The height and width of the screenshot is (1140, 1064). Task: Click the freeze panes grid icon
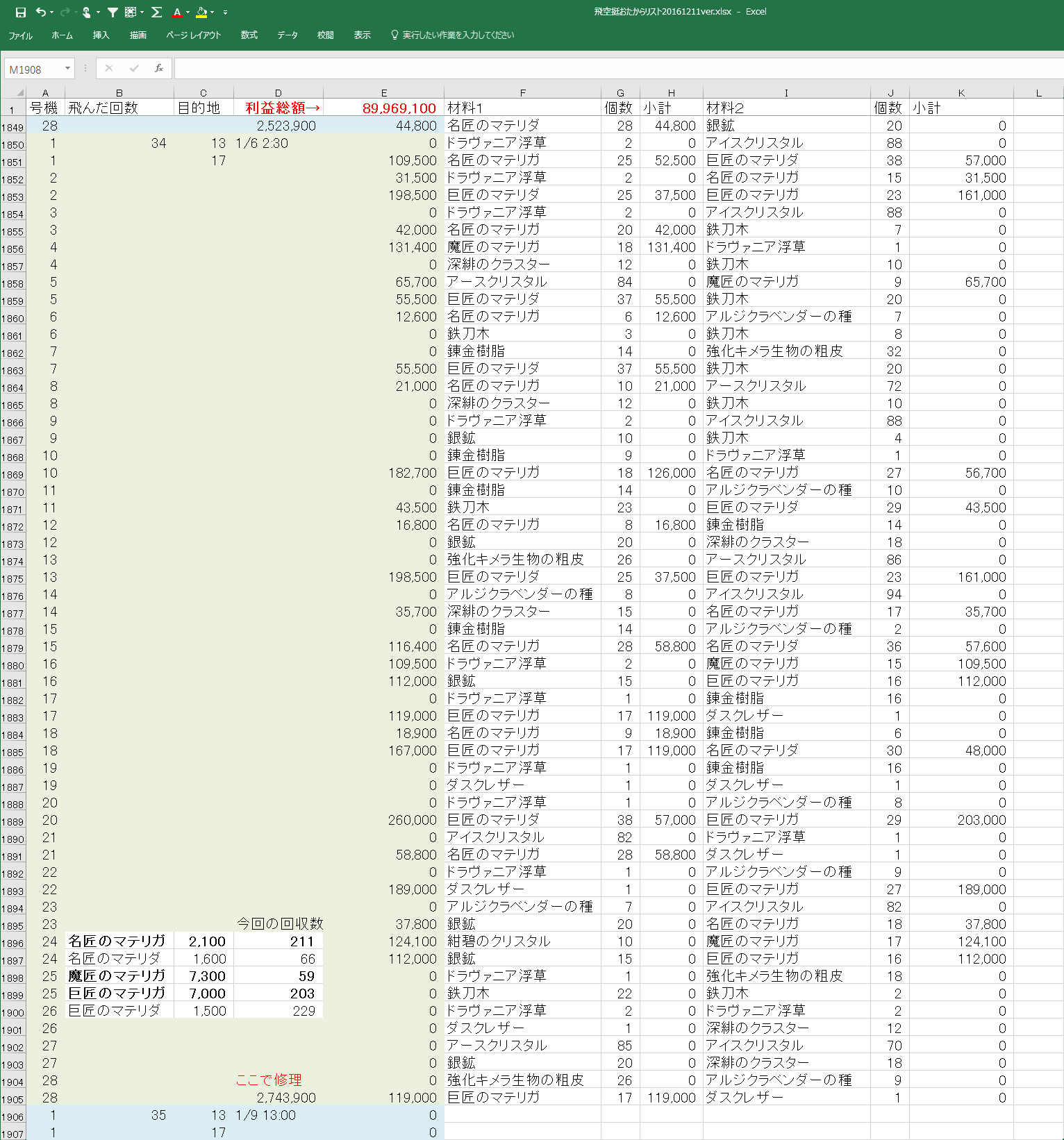[x=131, y=12]
